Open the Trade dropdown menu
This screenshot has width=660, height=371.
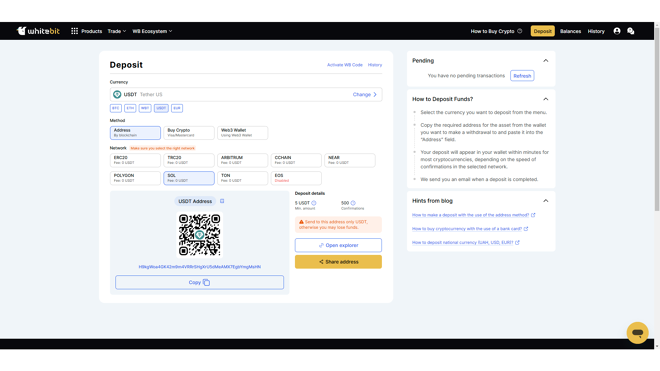point(117,31)
